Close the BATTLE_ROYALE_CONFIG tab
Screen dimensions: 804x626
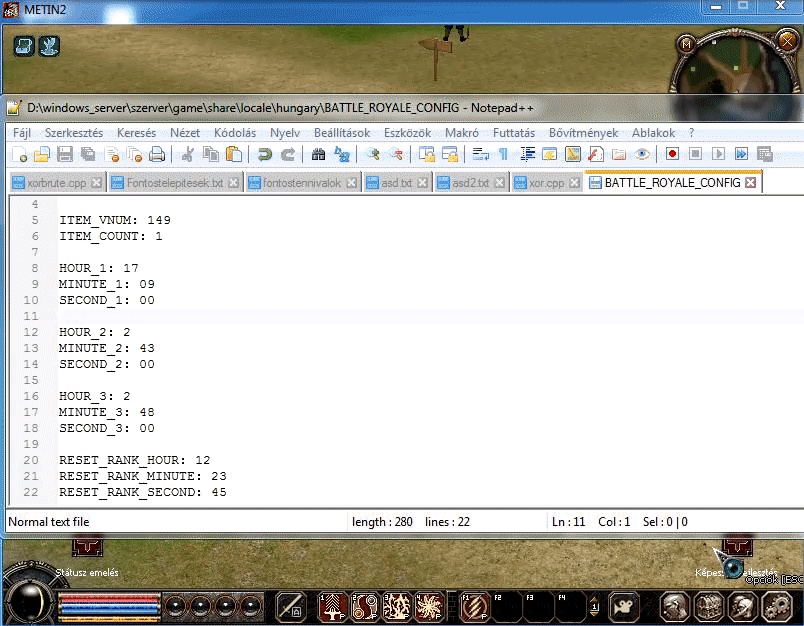tap(751, 183)
